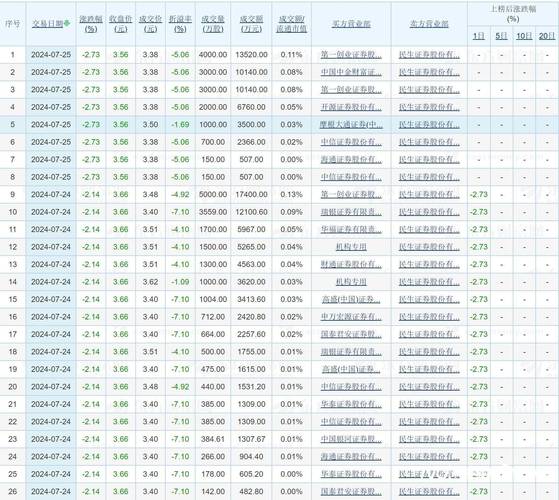Open buyer 中信证券股份有... in row 6
The image size is (559, 500).
[351, 142]
